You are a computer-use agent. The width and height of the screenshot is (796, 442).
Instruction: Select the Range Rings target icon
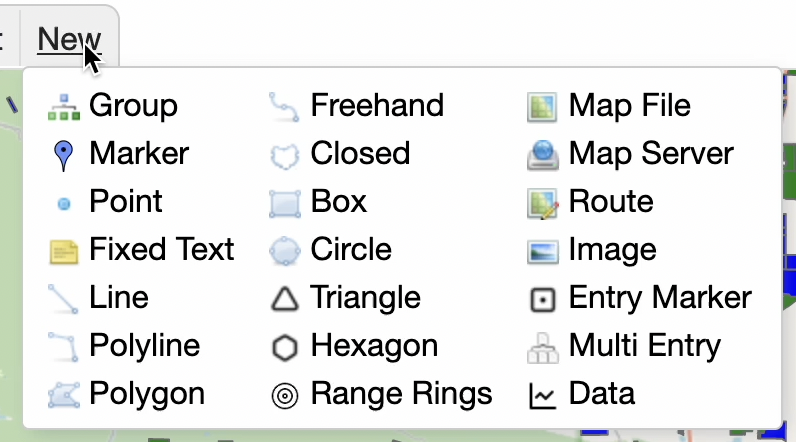tap(285, 395)
